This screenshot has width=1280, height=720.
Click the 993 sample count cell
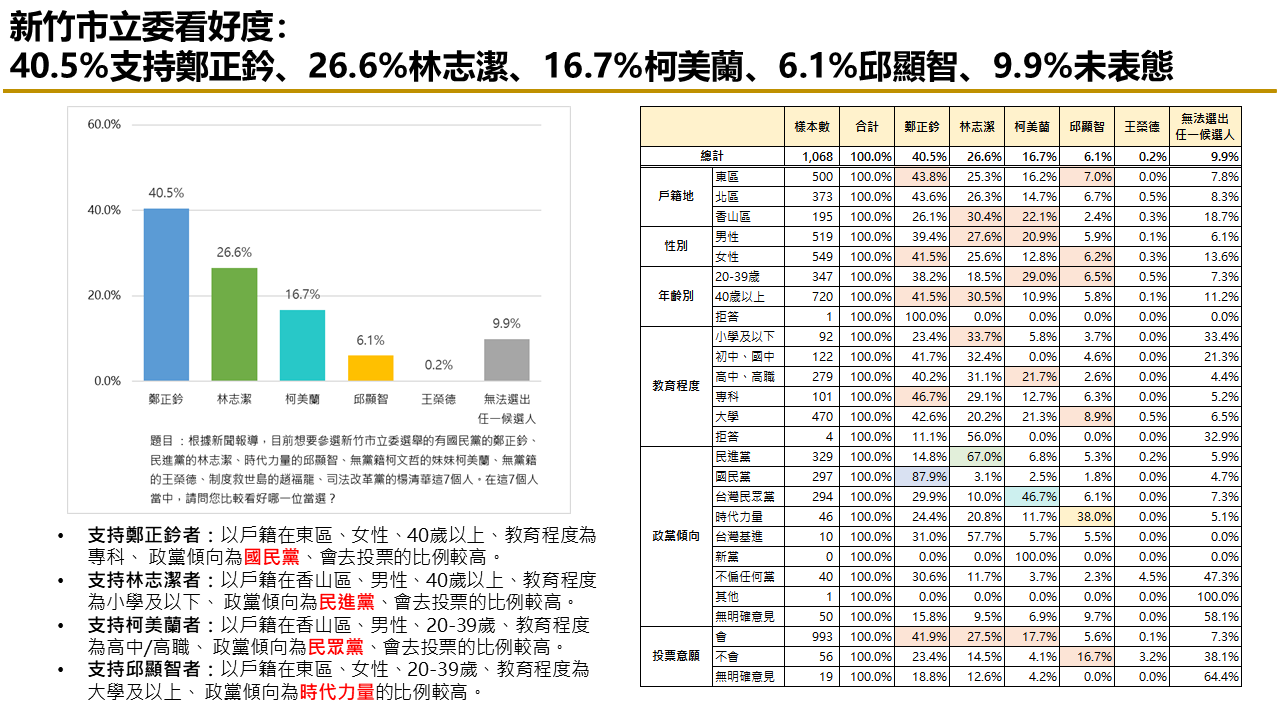[812, 636]
